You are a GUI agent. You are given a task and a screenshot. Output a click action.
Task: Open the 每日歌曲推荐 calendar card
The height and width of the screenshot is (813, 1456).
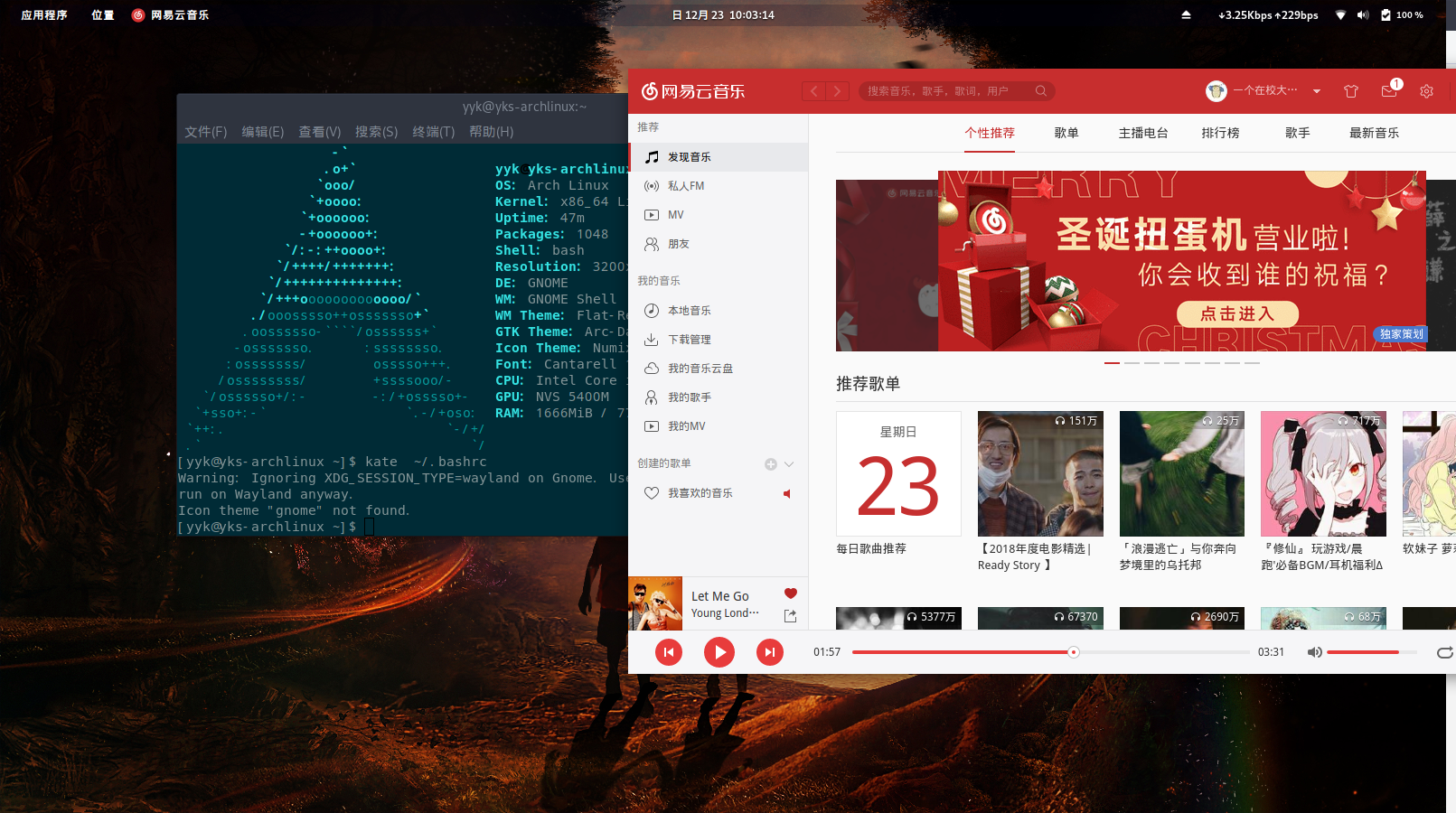click(898, 473)
